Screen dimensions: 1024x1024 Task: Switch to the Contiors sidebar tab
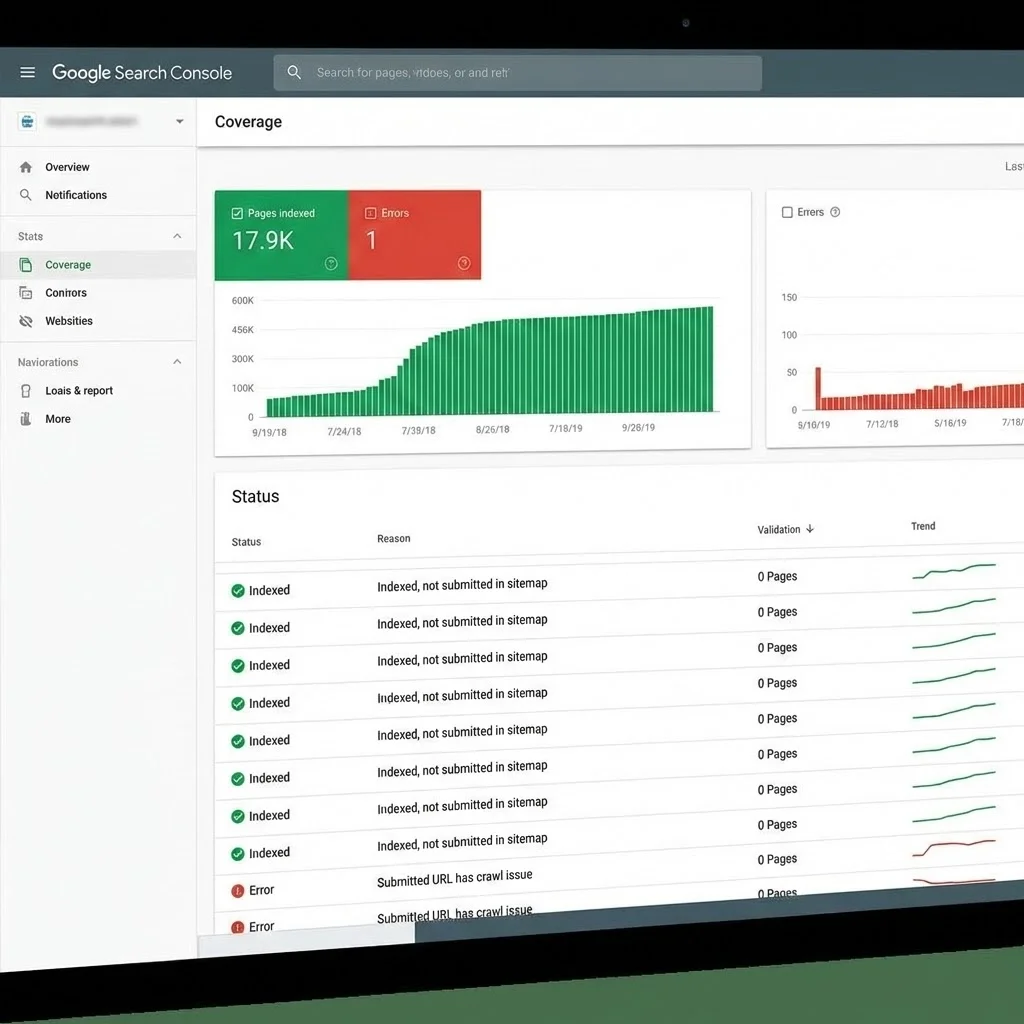point(66,292)
